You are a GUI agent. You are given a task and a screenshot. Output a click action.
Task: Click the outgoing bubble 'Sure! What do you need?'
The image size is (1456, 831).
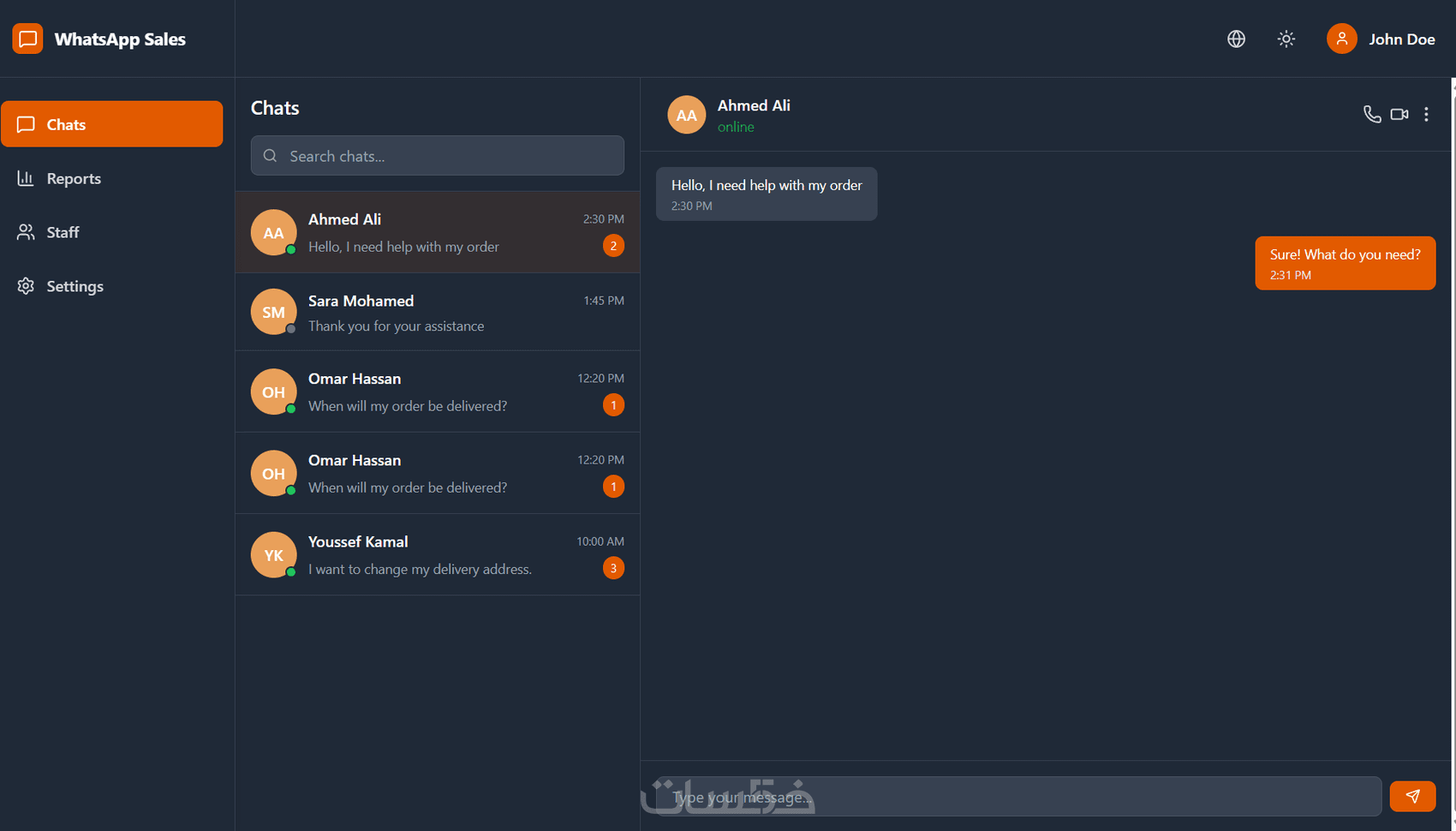1345,263
